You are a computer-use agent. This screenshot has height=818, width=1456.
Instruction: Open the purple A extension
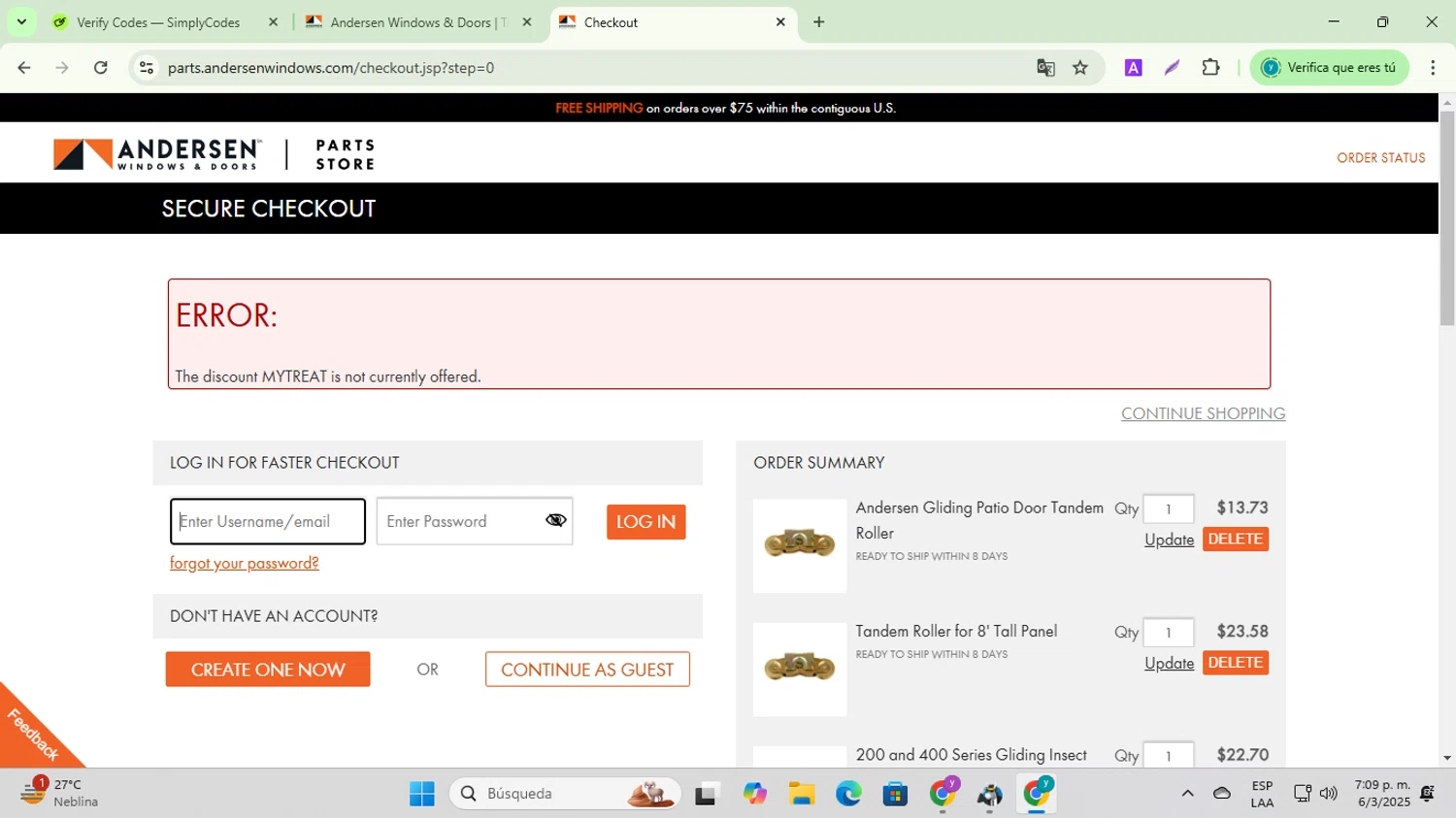coord(1133,68)
